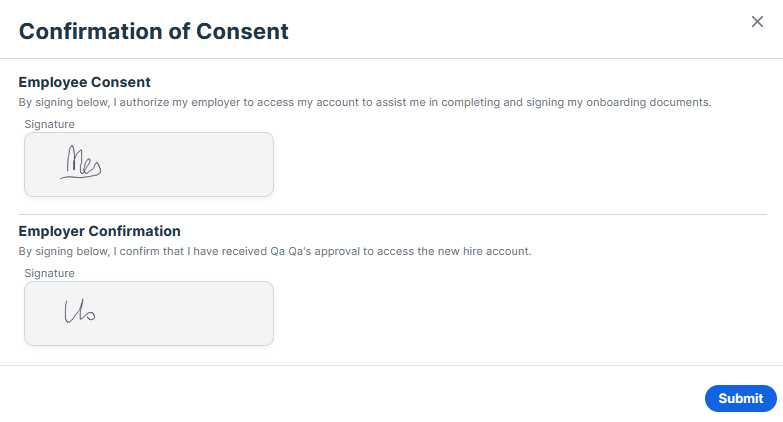The image size is (783, 422).
Task: Click the Employer Confirmation heading
Action: tap(99, 231)
